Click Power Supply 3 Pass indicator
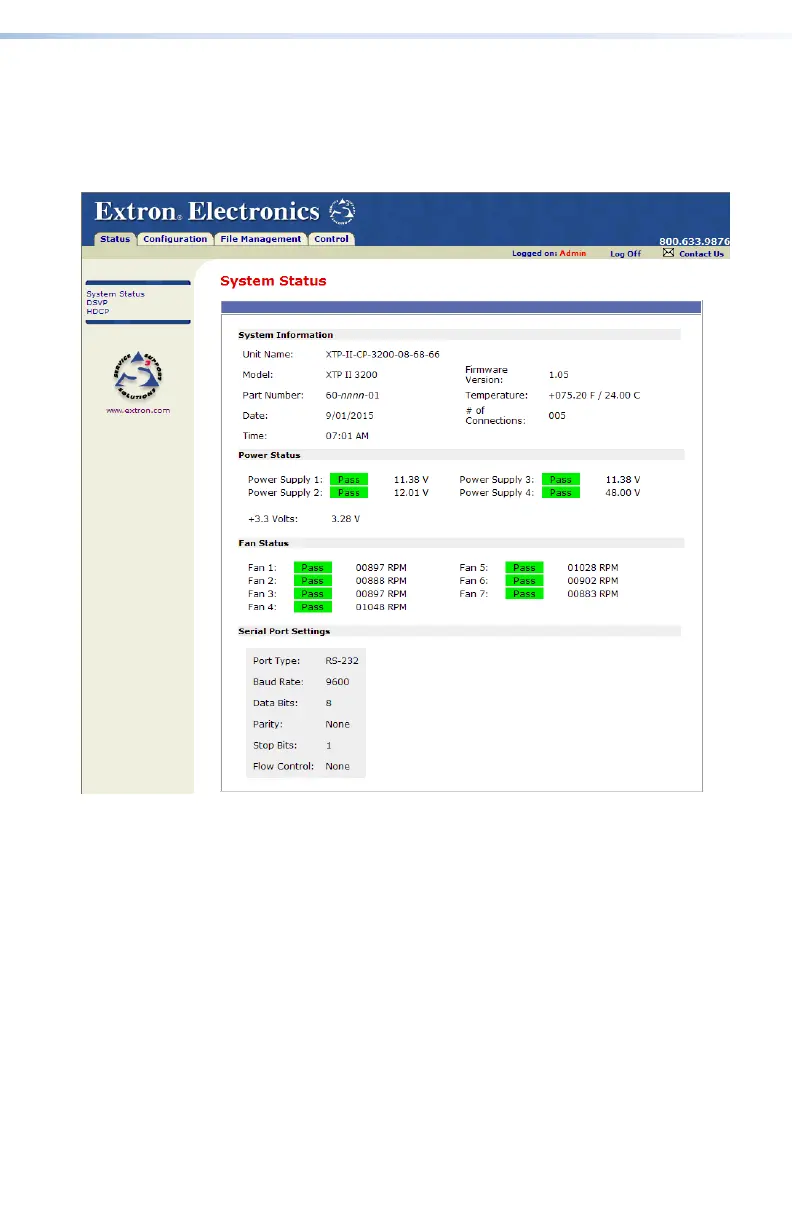The height and width of the screenshot is (1224, 792). tap(560, 480)
